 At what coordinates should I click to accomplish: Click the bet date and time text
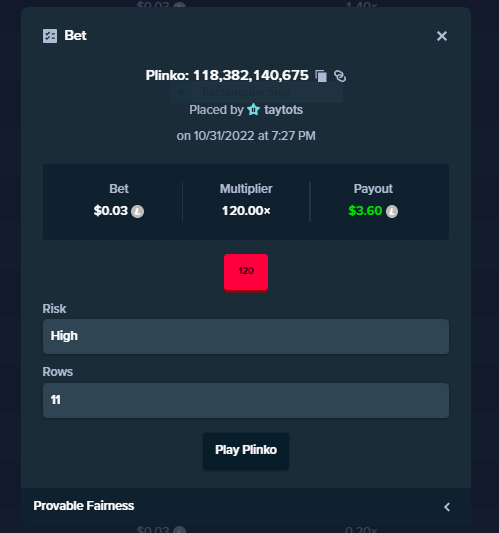click(x=246, y=136)
